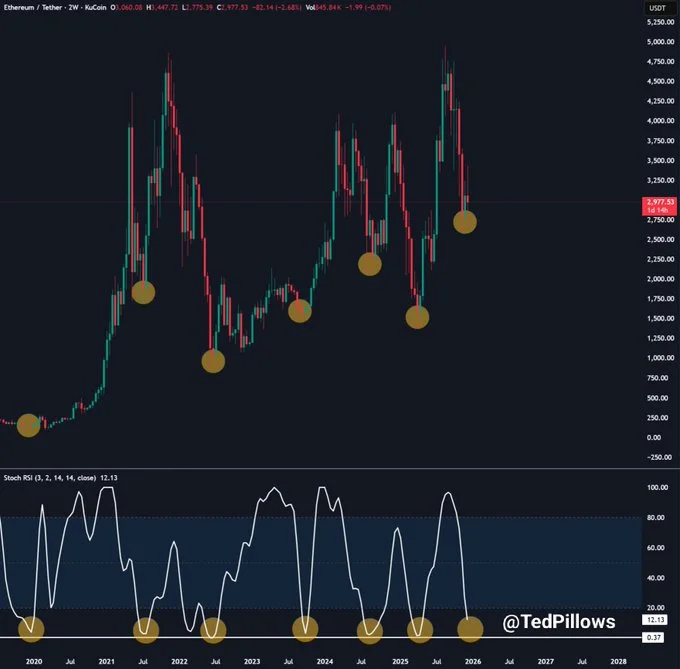Image resolution: width=680 pixels, height=669 pixels.
Task: Select the yellow circle near the 2025 price low
Action: point(418,317)
